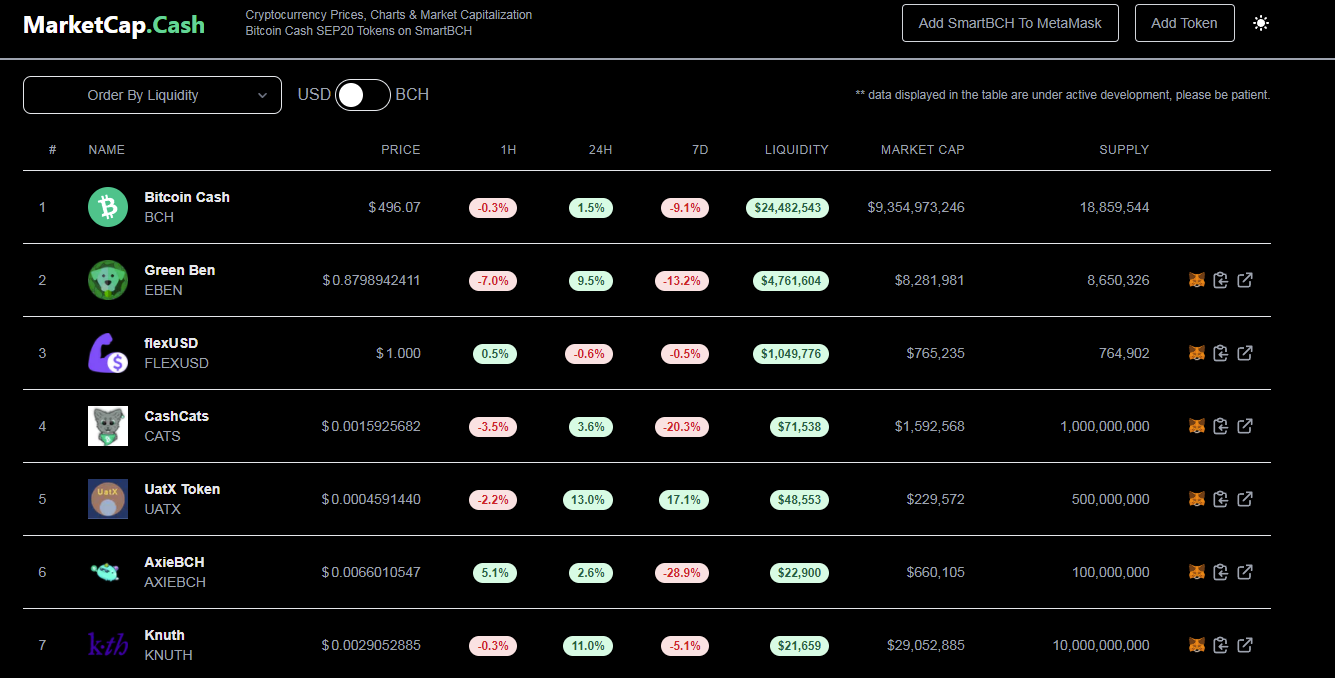Click the external link icon for Green Ben
This screenshot has height=678, width=1335.
[x=1245, y=280]
